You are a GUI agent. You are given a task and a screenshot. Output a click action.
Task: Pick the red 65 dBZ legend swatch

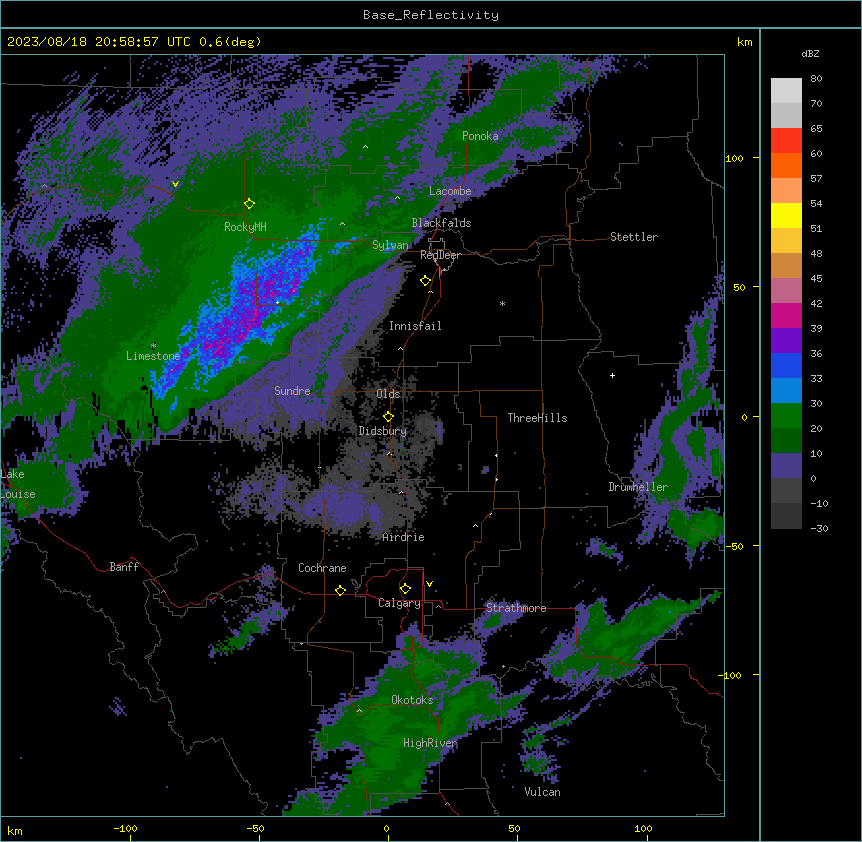[x=786, y=140]
